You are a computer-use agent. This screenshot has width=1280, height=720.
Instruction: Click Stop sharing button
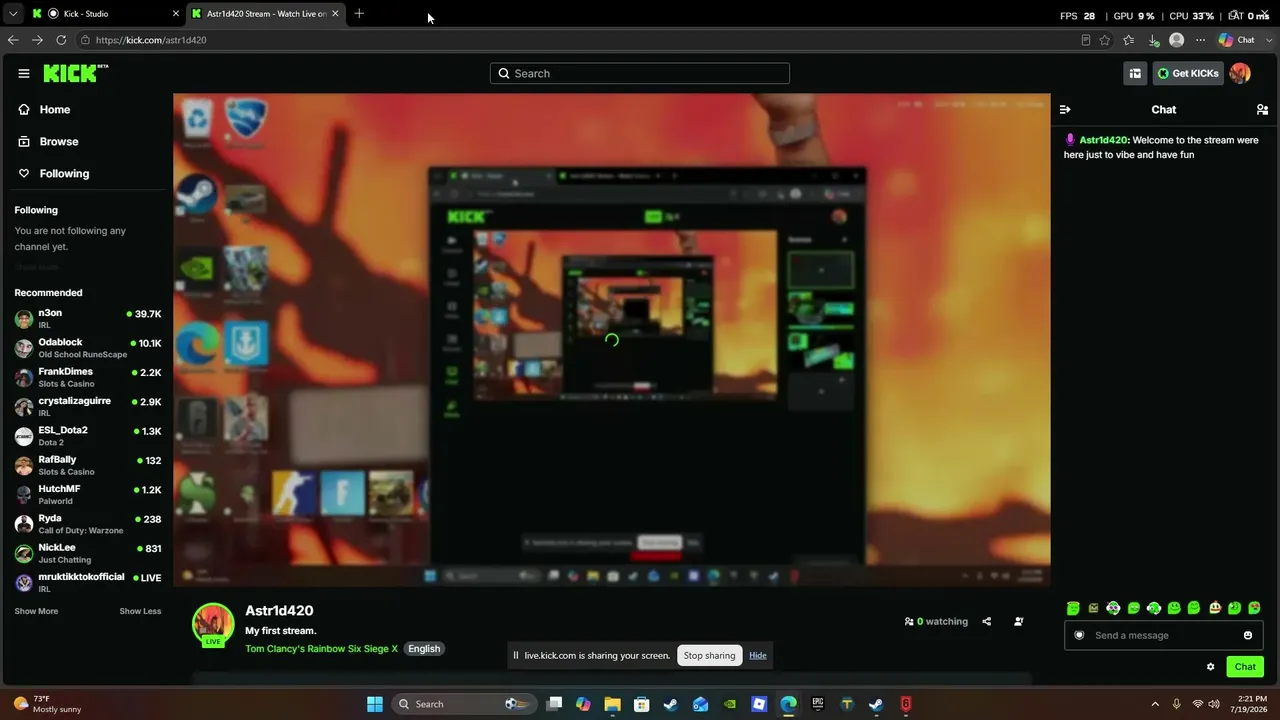point(709,656)
